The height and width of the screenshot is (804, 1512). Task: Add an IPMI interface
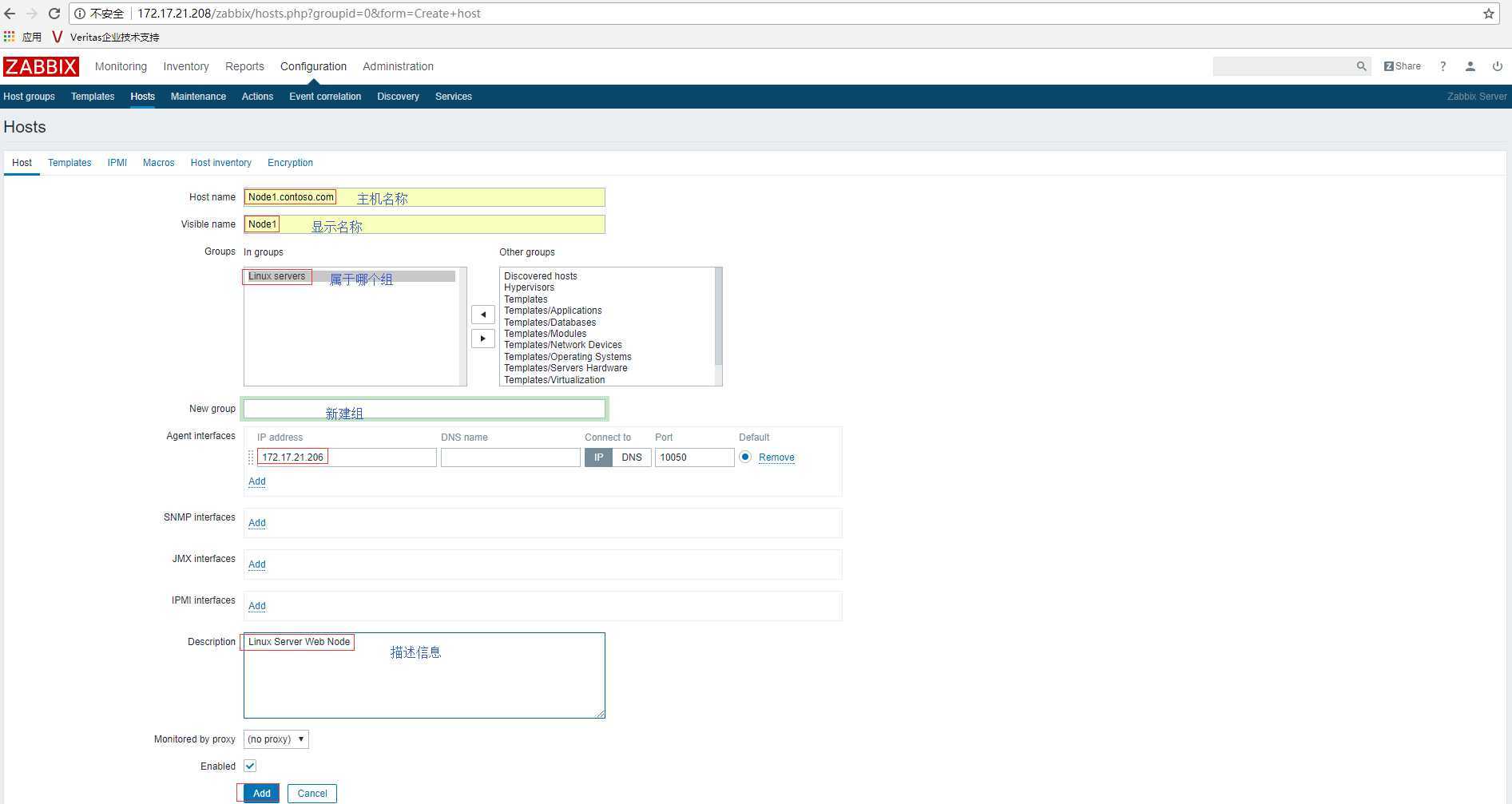pos(257,606)
